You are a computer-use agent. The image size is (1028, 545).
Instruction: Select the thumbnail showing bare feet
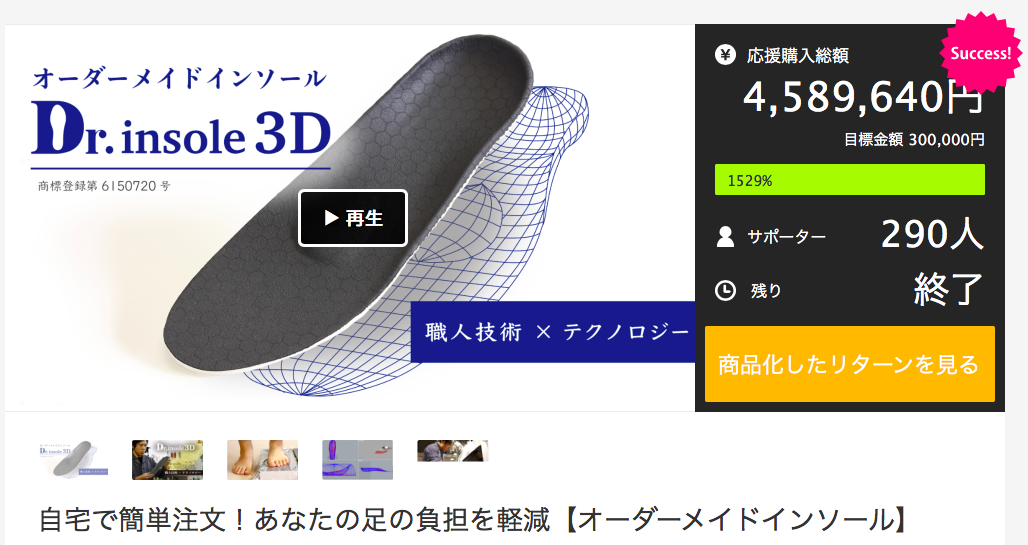[x=262, y=459]
